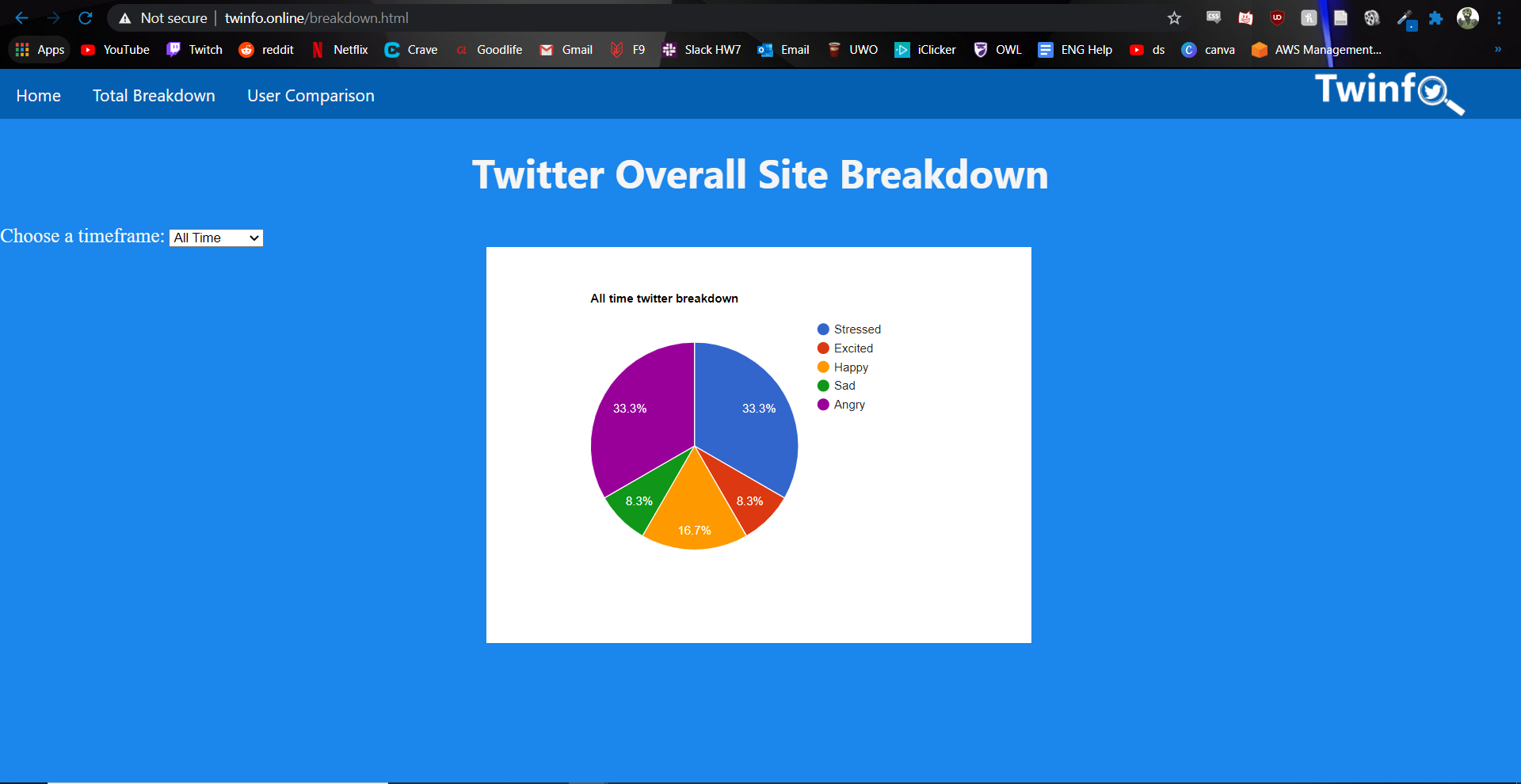Show more bookmarks with the chevron
The image size is (1521, 784).
tap(1497, 49)
